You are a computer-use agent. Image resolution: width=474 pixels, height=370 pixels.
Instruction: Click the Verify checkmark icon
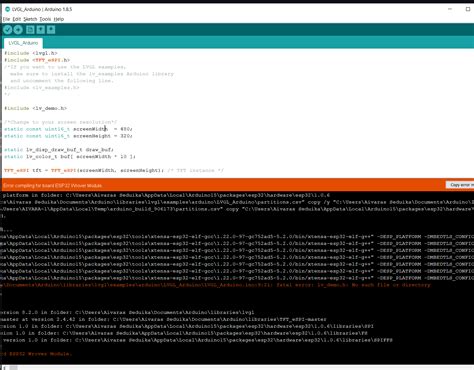tap(8, 30)
